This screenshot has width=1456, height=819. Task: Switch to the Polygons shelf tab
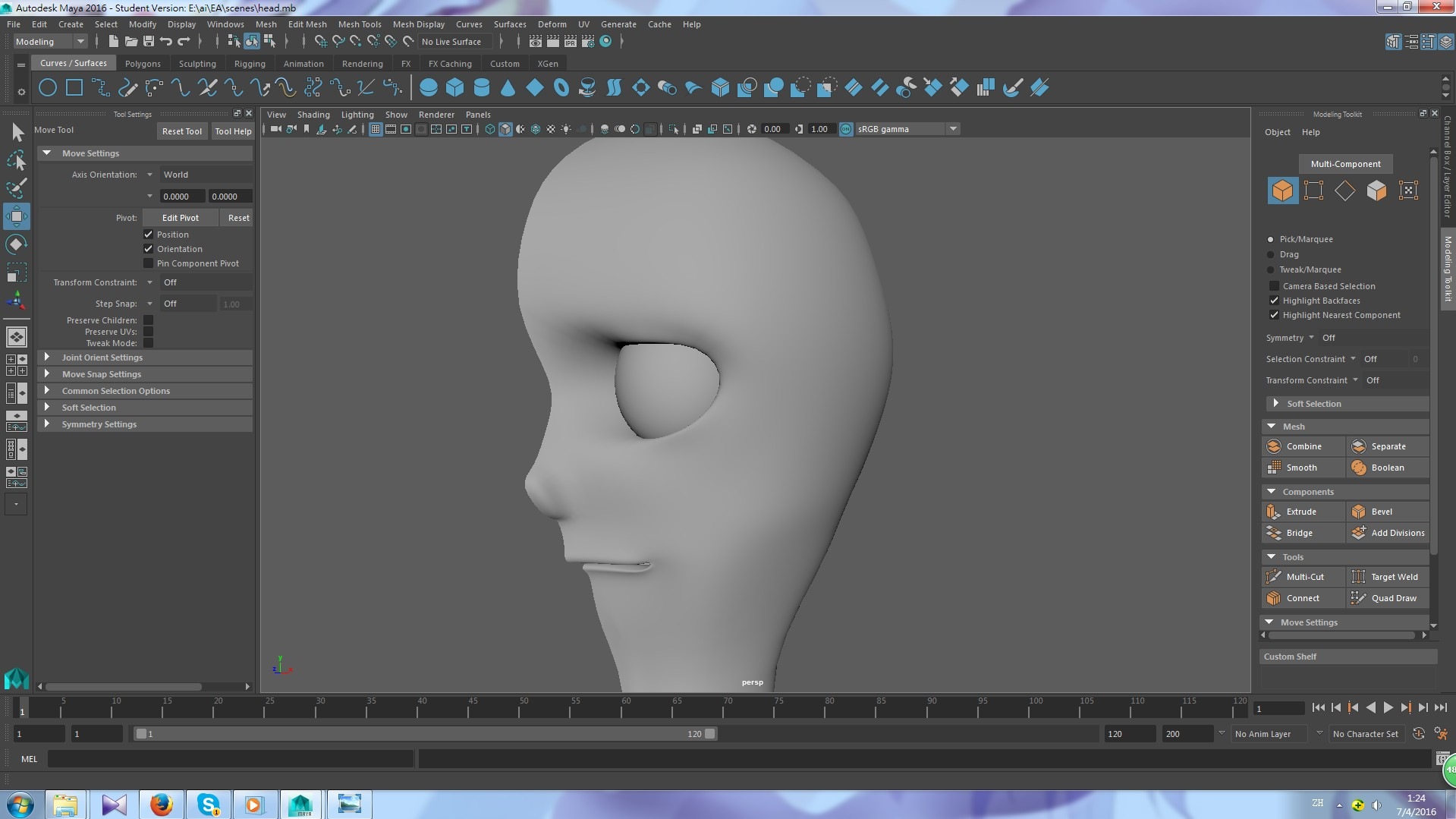tap(143, 64)
